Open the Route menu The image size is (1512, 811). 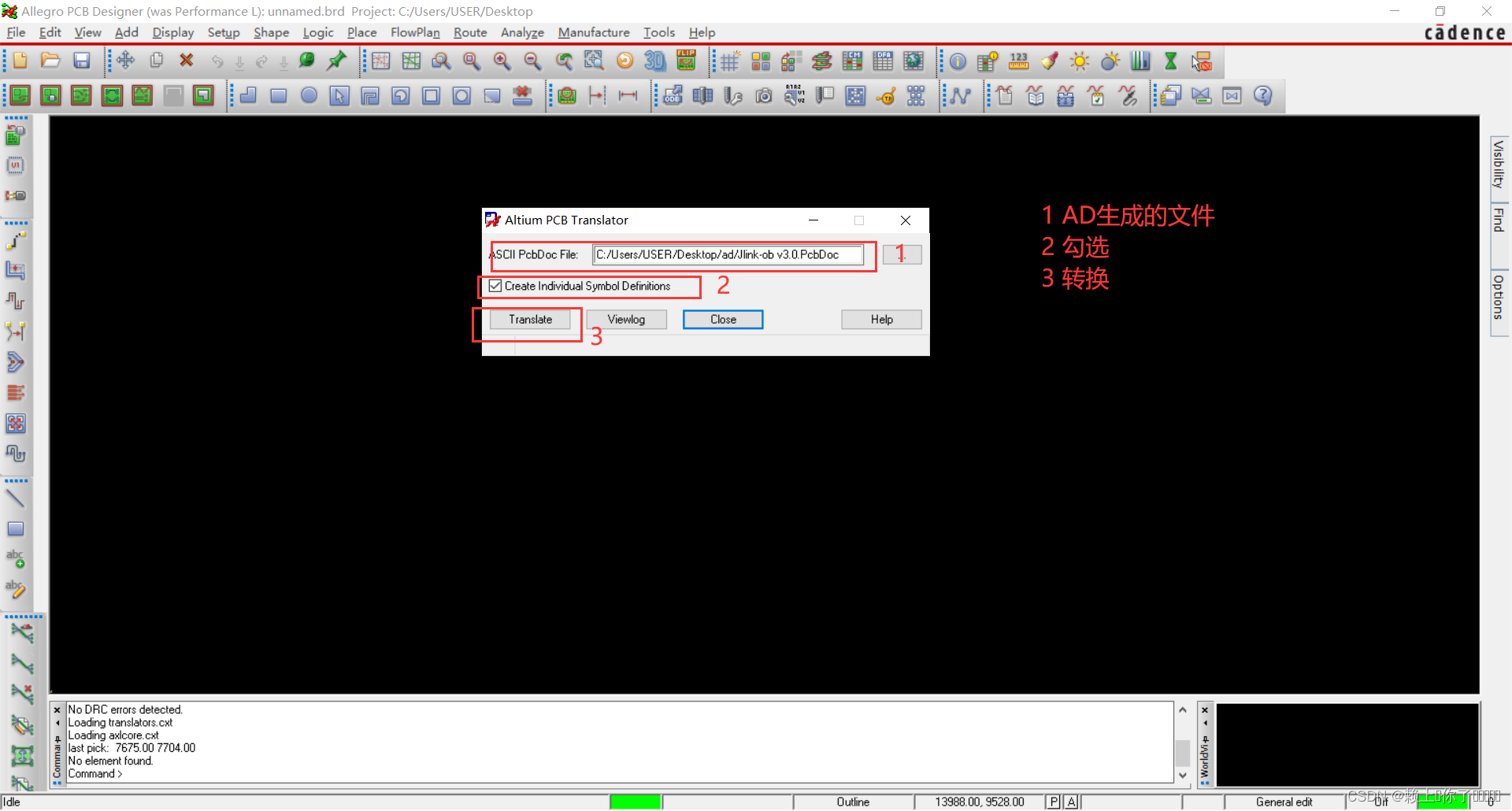click(x=470, y=32)
